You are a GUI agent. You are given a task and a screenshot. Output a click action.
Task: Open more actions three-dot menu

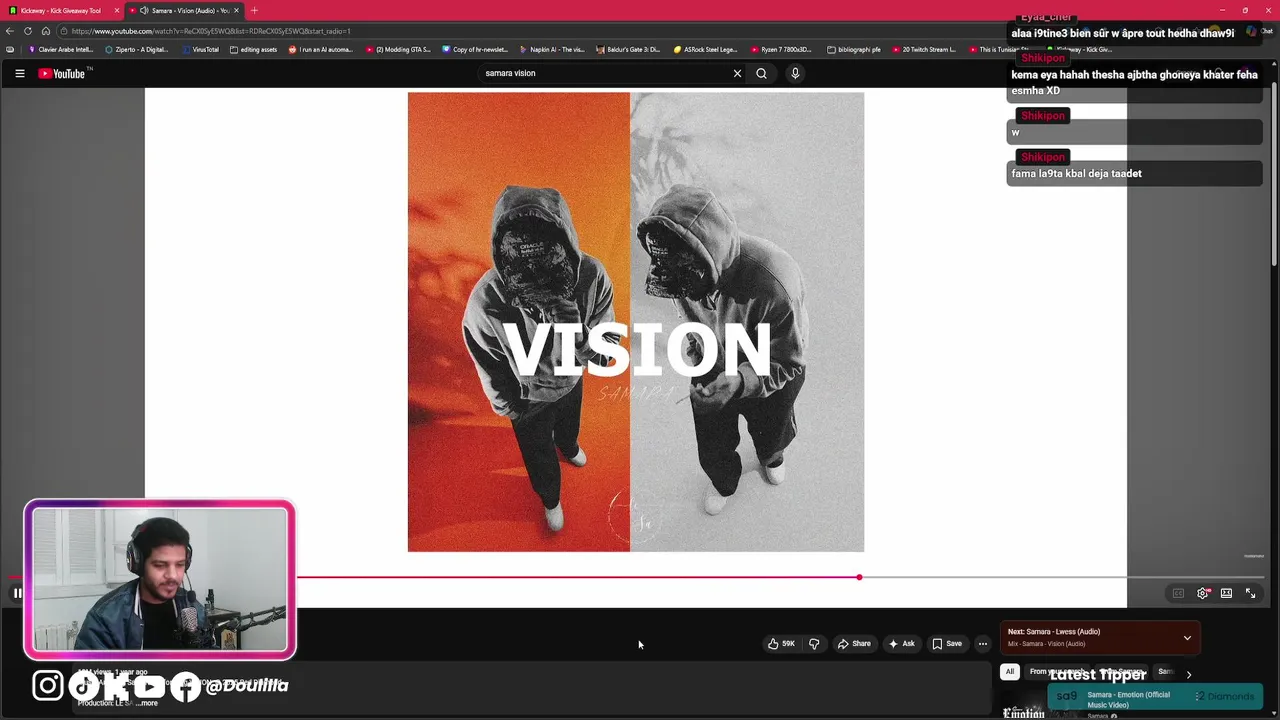click(983, 644)
